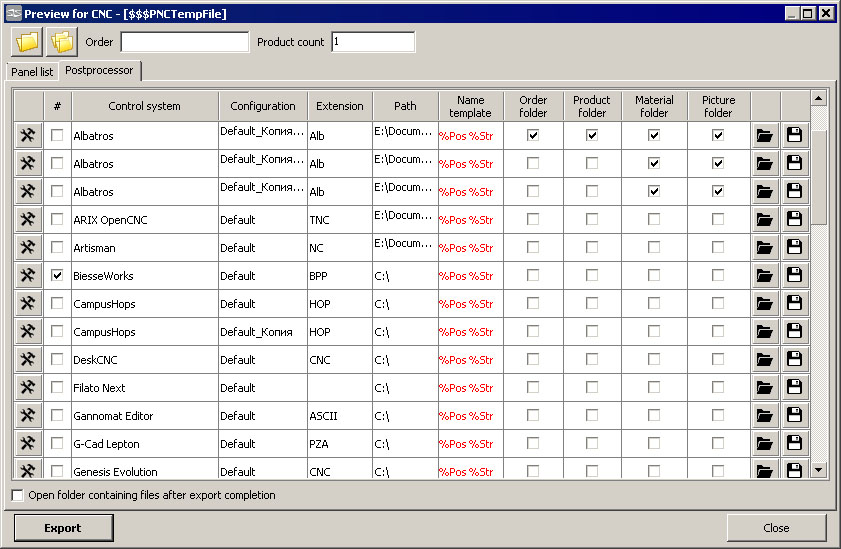This screenshot has height=549, width=841.
Task: Click the Export button
Action: [63, 528]
